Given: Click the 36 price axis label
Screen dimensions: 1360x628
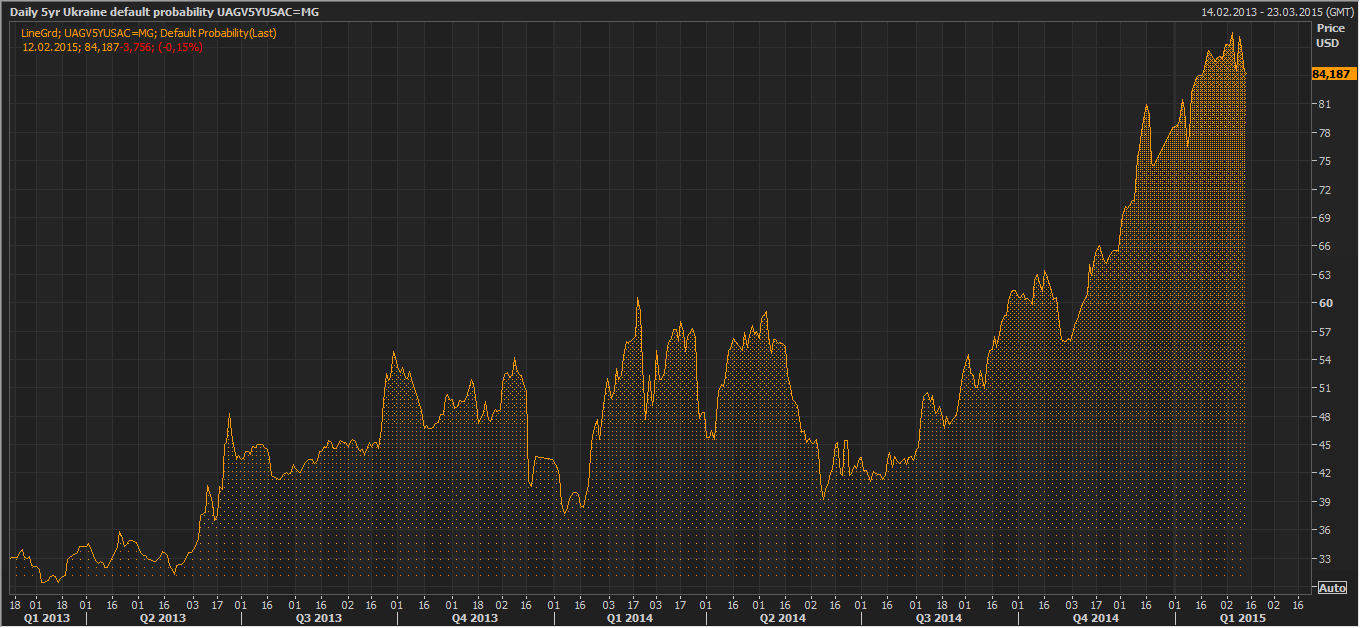Looking at the screenshot, I should (1324, 530).
